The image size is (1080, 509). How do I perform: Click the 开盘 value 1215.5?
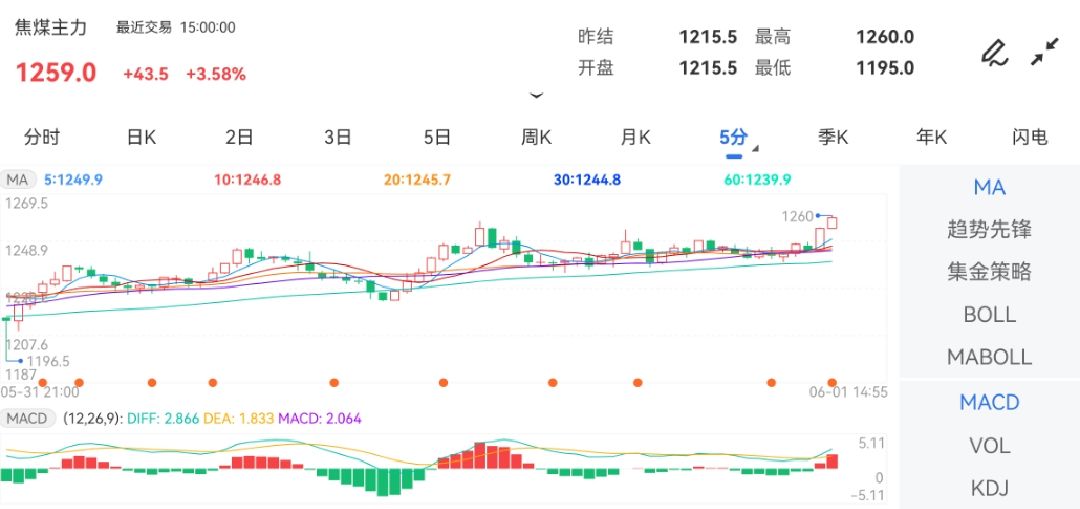pyautogui.click(x=707, y=68)
